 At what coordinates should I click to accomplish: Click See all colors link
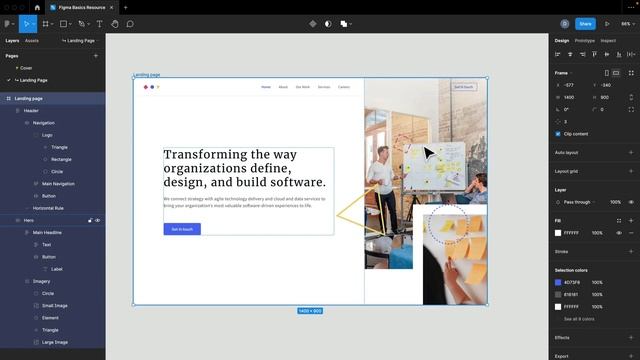(x=579, y=319)
